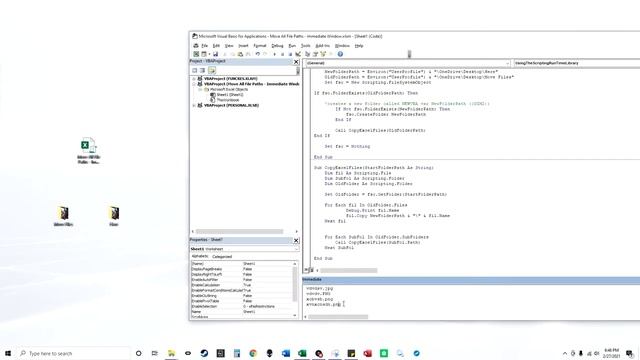Switch to the Alphabetic tab in Properties
The height and width of the screenshot is (360, 640).
coord(200,256)
